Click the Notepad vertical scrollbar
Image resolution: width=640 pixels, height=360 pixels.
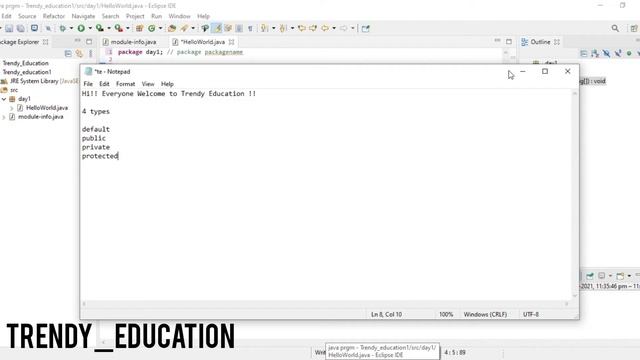coord(575,194)
